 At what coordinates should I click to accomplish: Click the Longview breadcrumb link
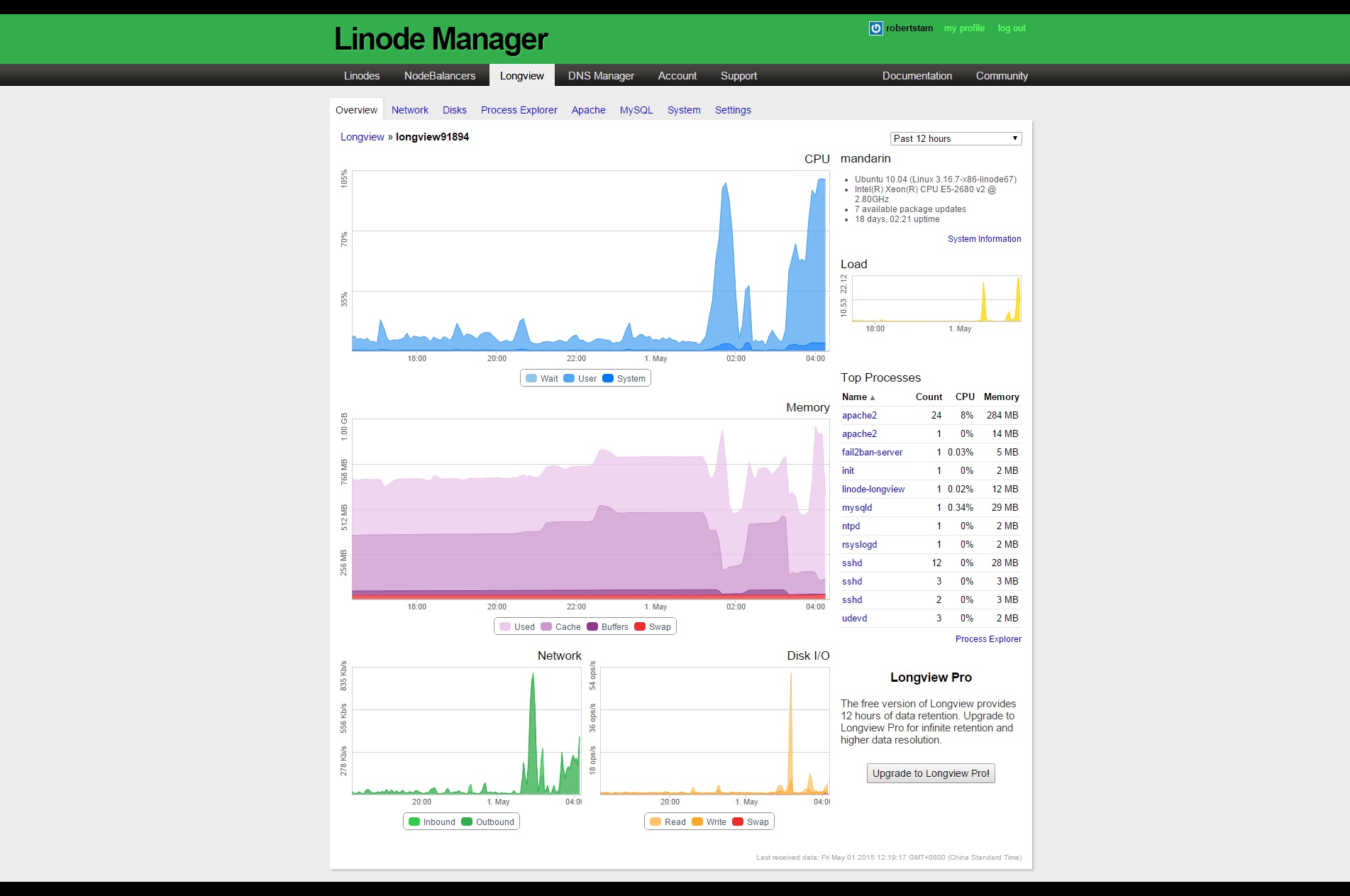click(x=363, y=137)
